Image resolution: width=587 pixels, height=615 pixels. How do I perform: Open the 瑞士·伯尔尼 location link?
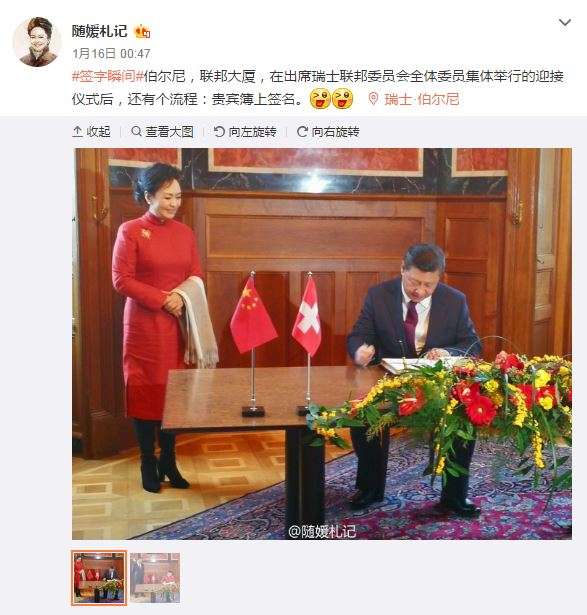422,99
